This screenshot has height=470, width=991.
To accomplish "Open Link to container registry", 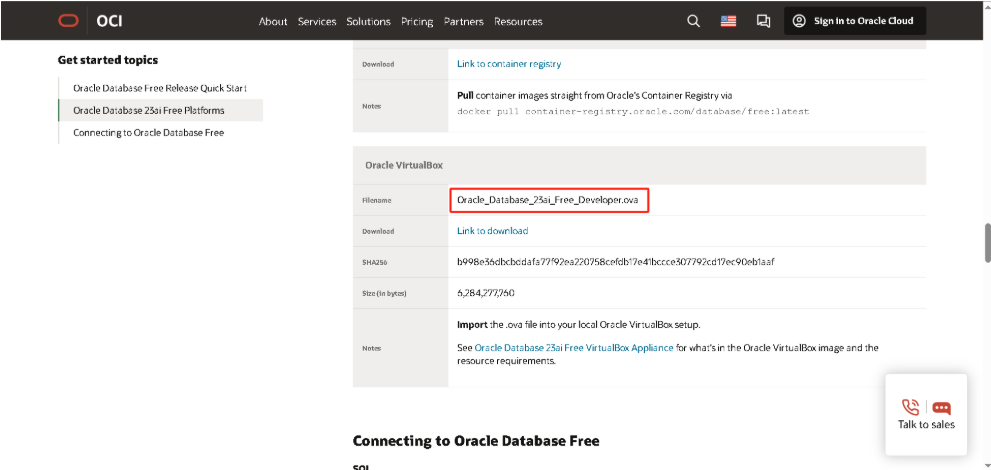I will tap(509, 64).
